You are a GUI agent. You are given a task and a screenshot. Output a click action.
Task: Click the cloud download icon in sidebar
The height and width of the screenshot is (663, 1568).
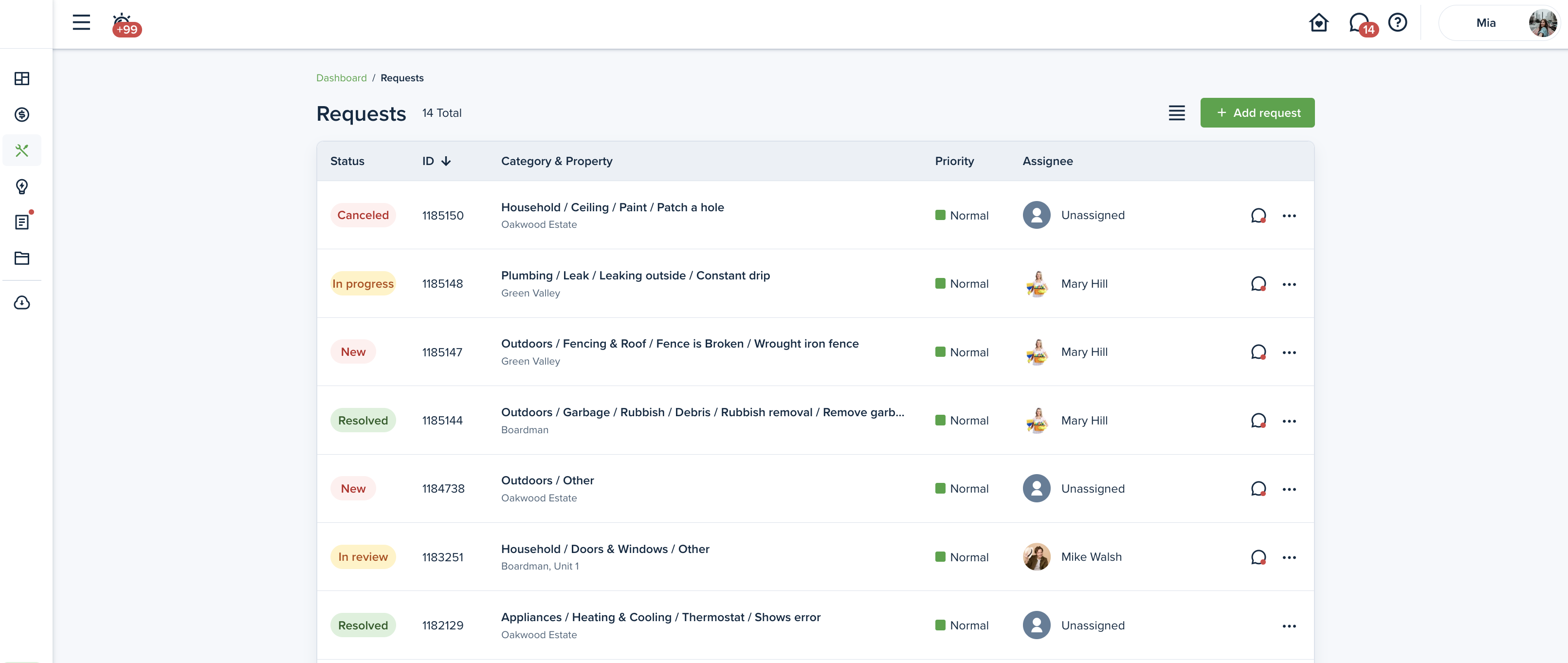[22, 303]
